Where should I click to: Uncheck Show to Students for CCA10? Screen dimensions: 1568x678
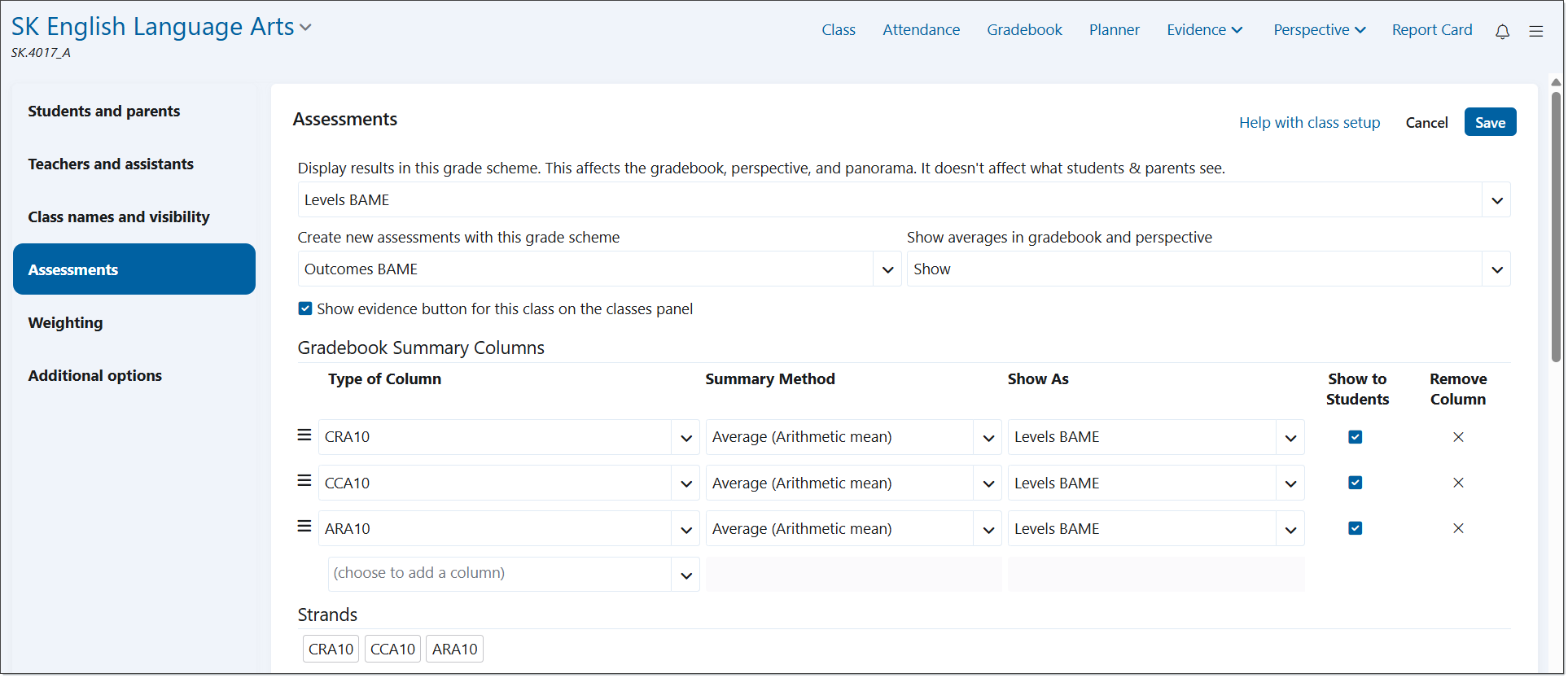click(1356, 483)
